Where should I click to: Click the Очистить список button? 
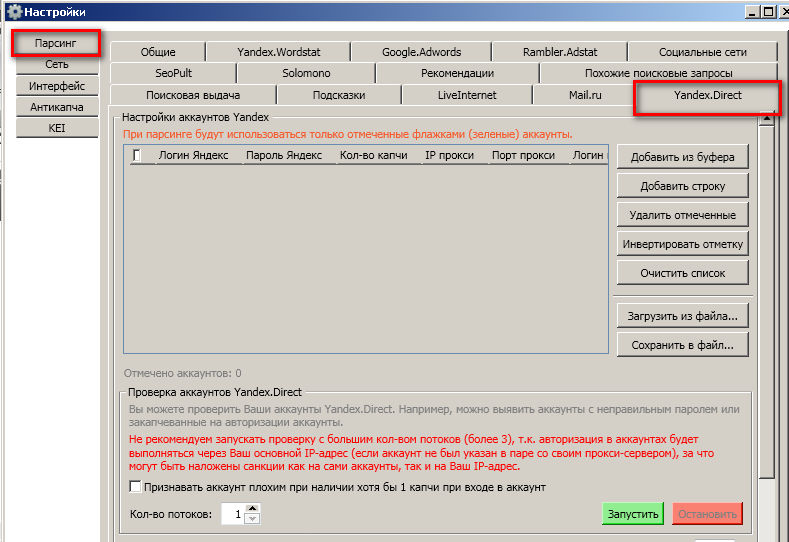[683, 273]
